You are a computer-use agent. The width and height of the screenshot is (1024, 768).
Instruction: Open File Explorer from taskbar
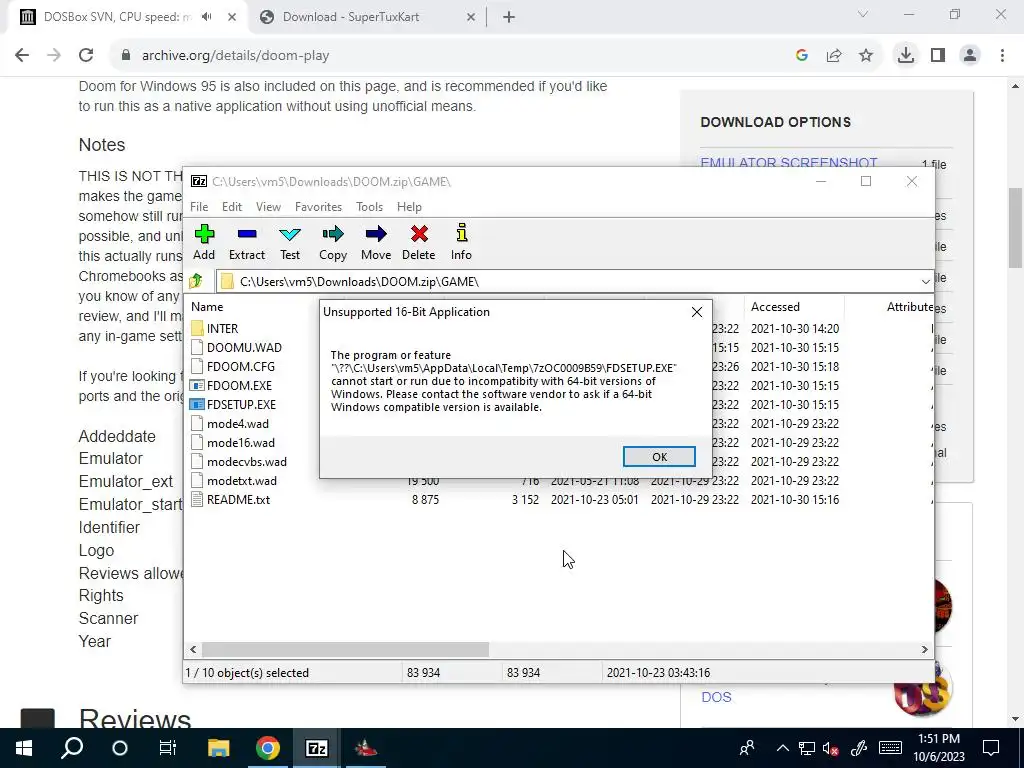(219, 748)
